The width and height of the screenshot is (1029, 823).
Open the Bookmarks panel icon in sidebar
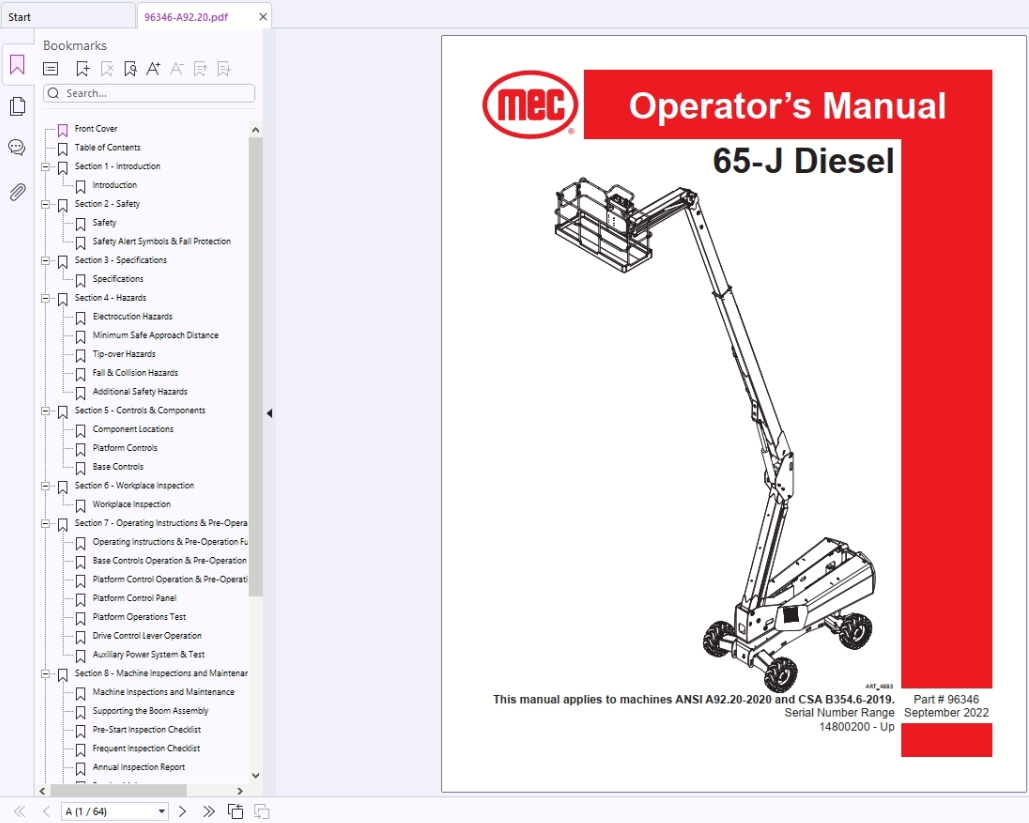[x=17, y=64]
